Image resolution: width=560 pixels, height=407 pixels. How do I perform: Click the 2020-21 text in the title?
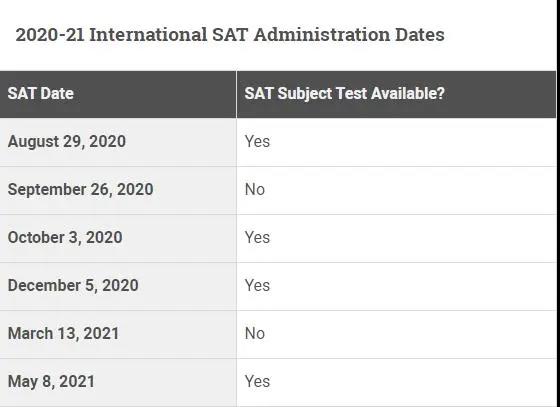(x=50, y=35)
